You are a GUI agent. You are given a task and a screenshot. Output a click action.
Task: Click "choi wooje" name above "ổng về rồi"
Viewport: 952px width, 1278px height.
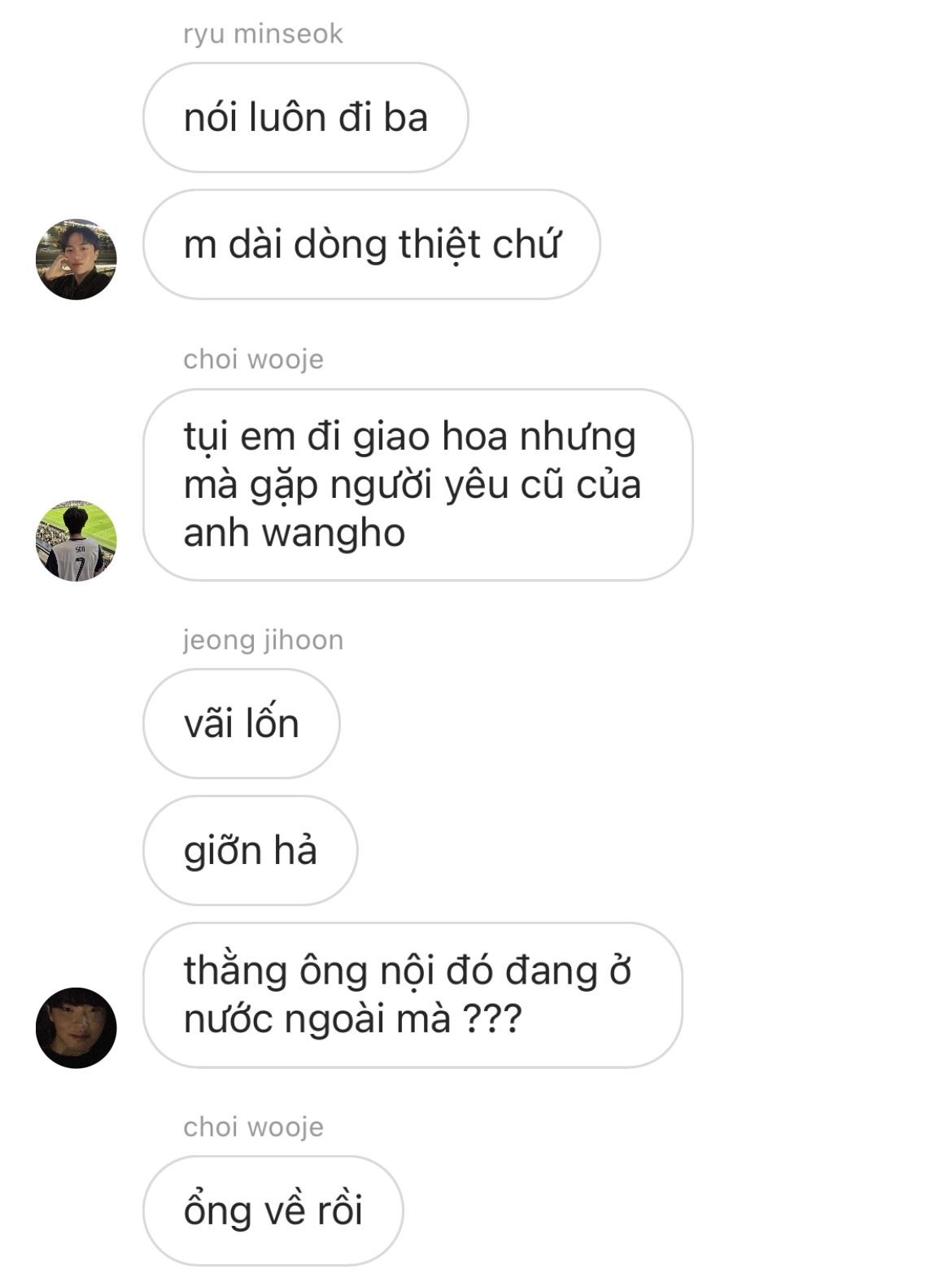coord(253,1127)
